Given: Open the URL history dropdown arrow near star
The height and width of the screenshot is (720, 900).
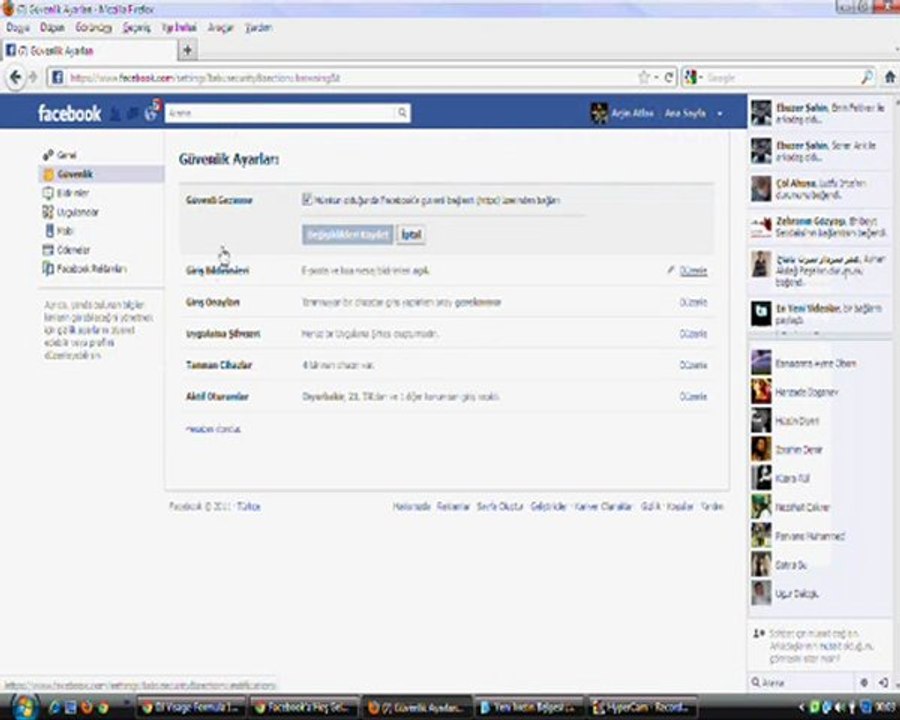Looking at the screenshot, I should (x=656, y=78).
